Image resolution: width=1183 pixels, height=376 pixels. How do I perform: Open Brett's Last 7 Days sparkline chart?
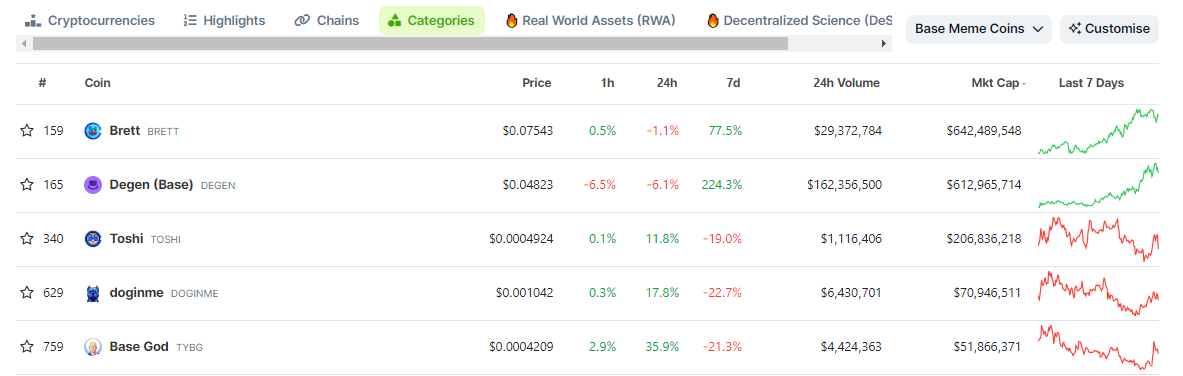(1098, 131)
